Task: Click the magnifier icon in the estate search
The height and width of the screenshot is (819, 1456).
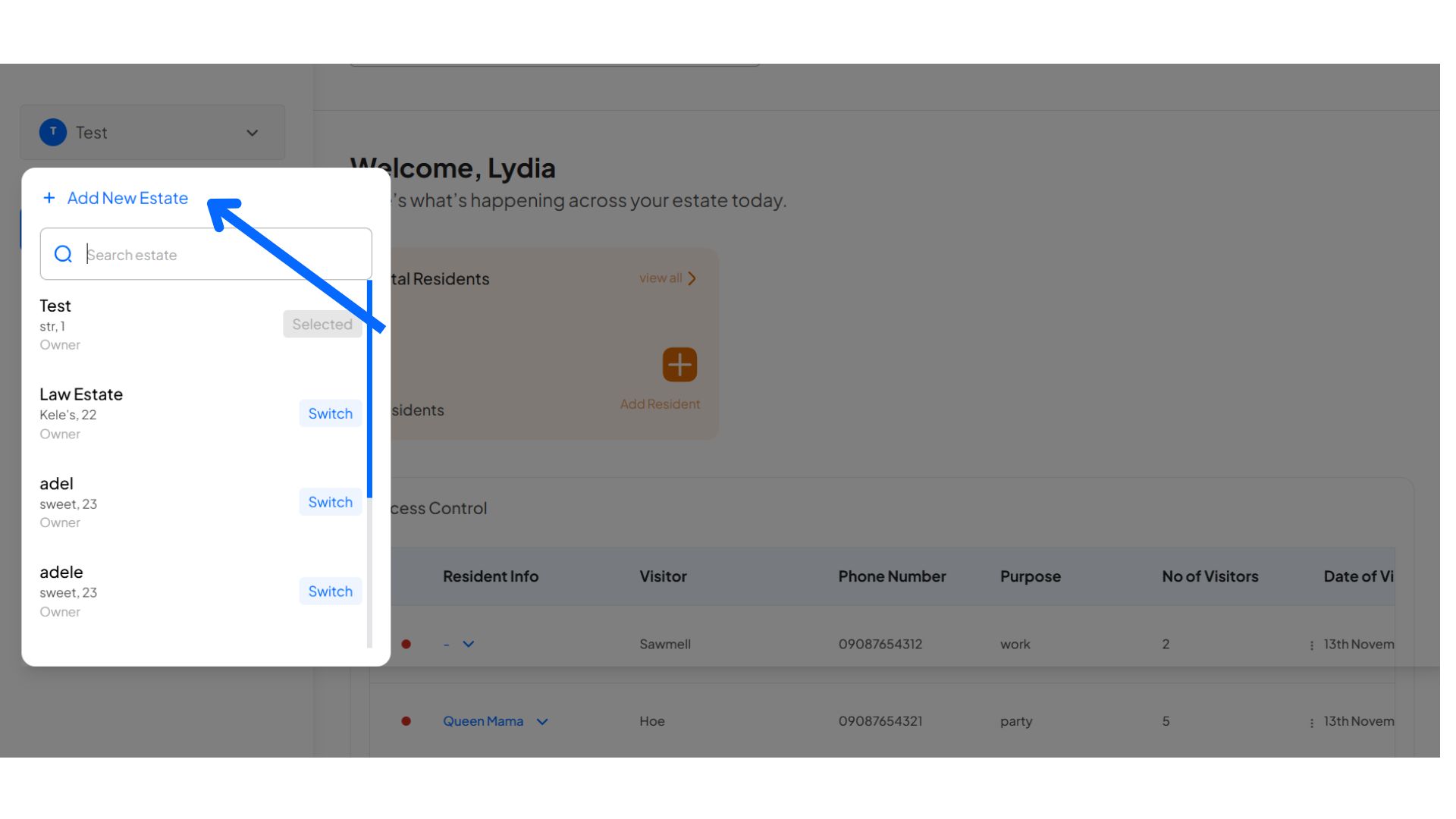Action: click(x=64, y=254)
